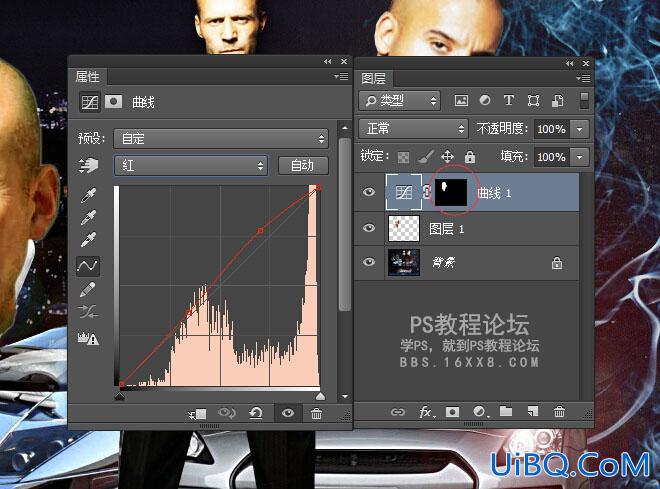Clip adjustment to layer below icon
The image size is (660, 489).
click(x=197, y=414)
